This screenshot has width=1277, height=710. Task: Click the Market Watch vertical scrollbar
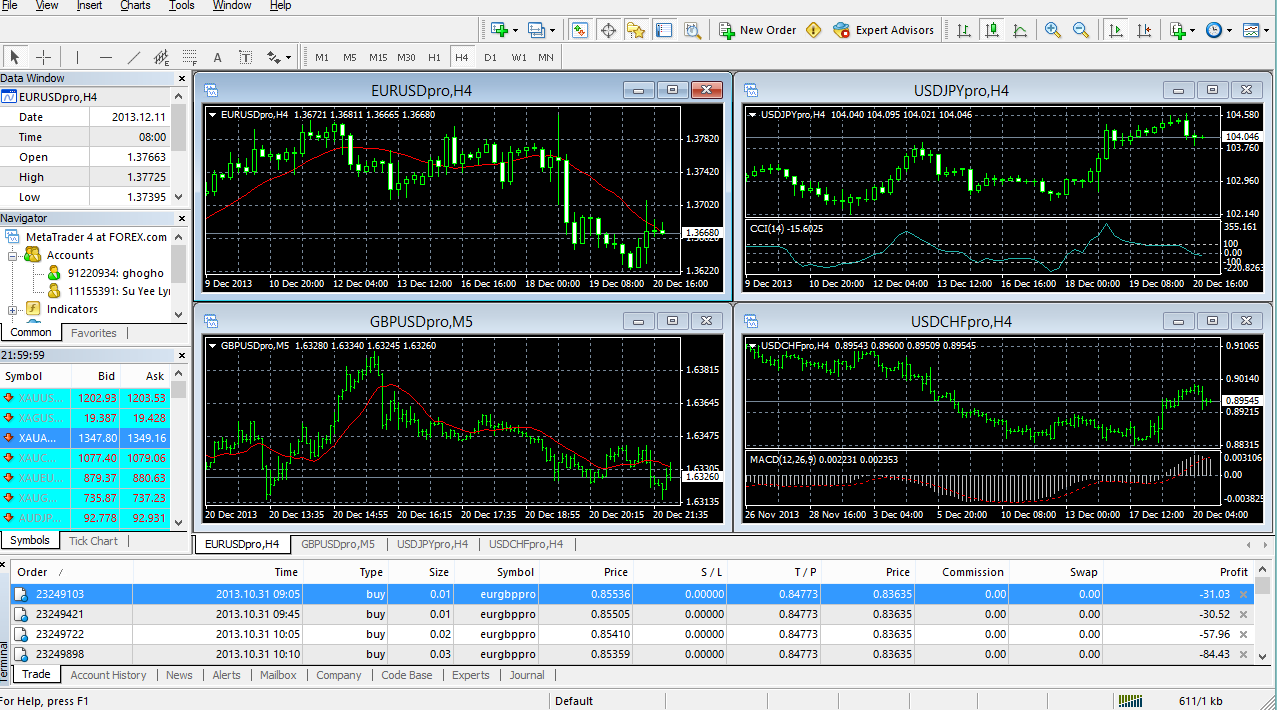(179, 450)
